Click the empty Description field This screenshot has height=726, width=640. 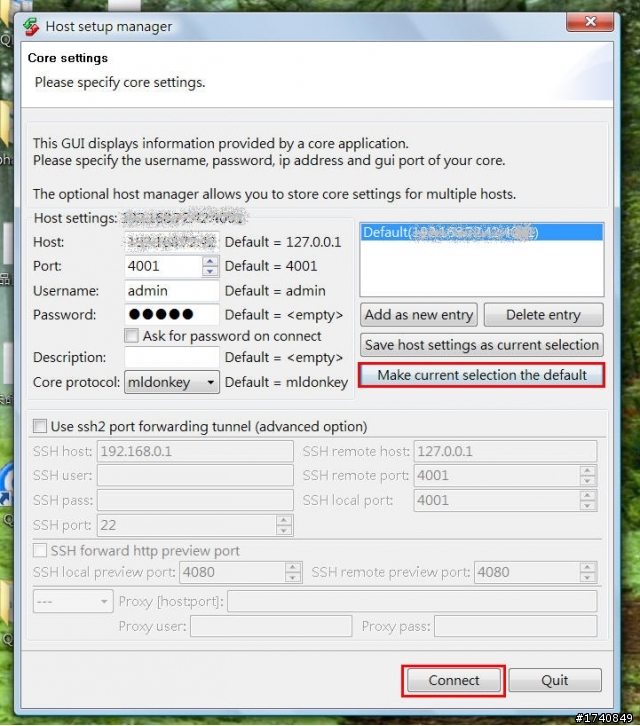[172, 357]
